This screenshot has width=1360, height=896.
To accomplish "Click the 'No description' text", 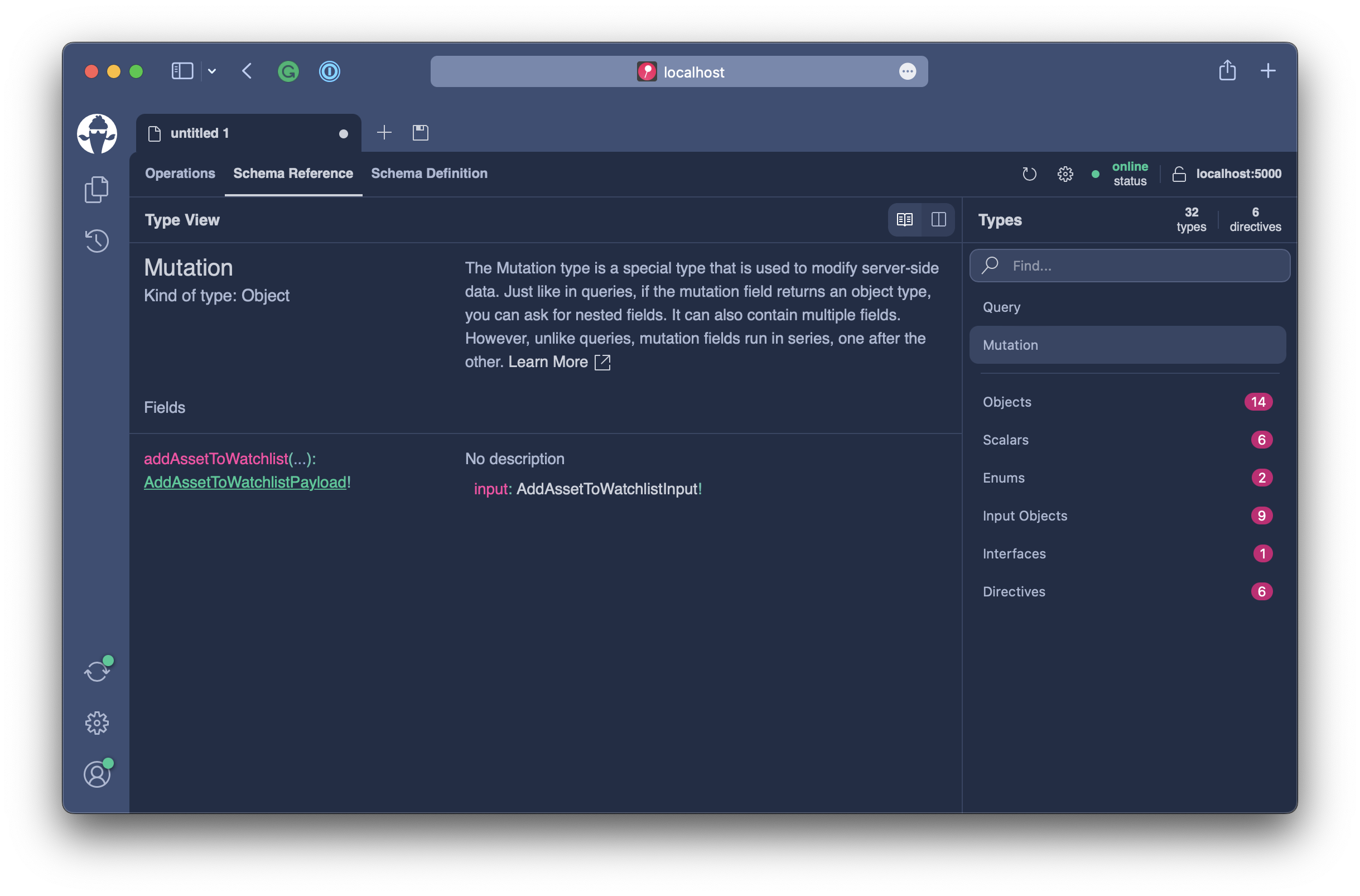I will (x=515, y=459).
